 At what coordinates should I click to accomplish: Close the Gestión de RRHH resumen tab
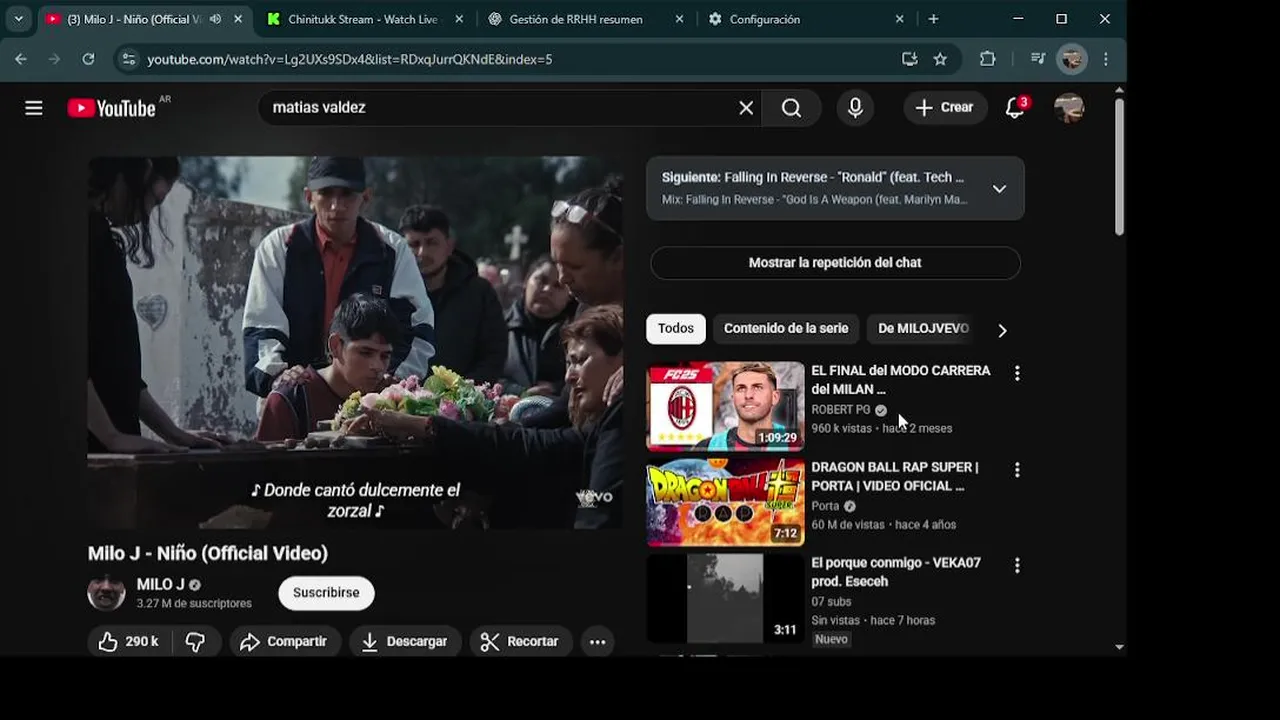click(679, 19)
